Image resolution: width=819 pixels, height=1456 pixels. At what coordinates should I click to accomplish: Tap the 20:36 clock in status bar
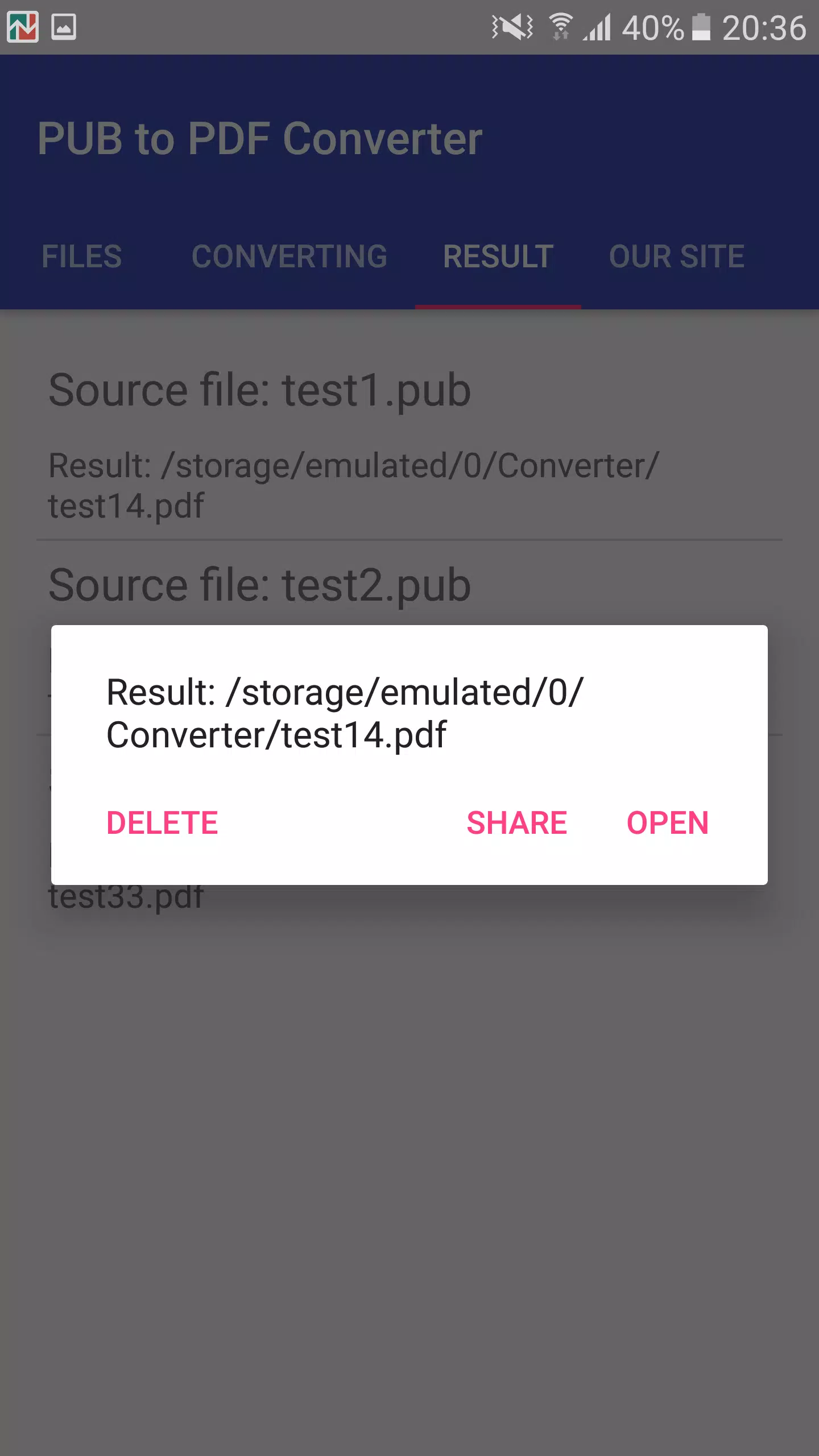tap(764, 28)
